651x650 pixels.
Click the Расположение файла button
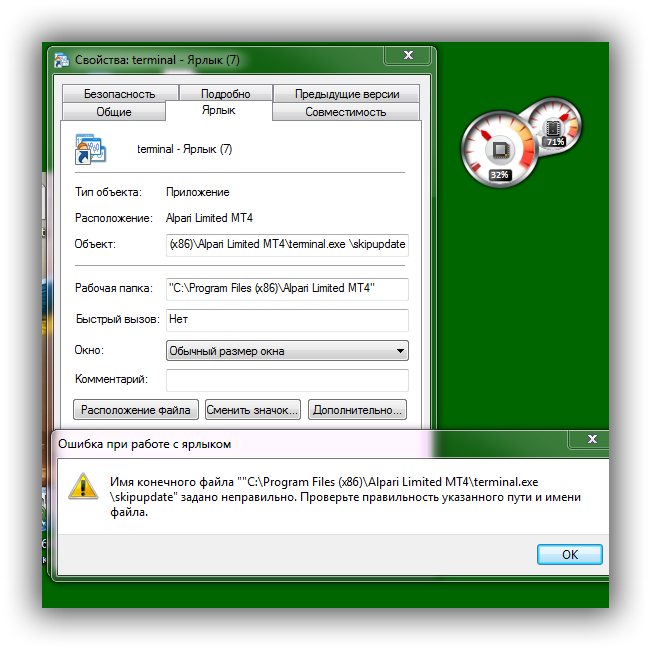point(136,410)
